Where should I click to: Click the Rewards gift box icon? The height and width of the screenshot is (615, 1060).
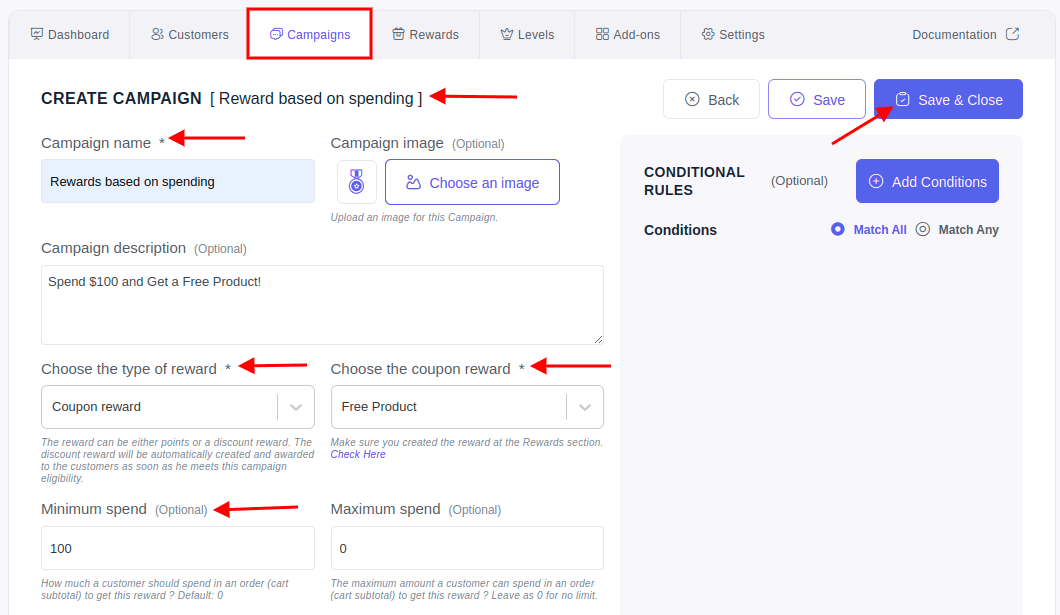tap(399, 34)
